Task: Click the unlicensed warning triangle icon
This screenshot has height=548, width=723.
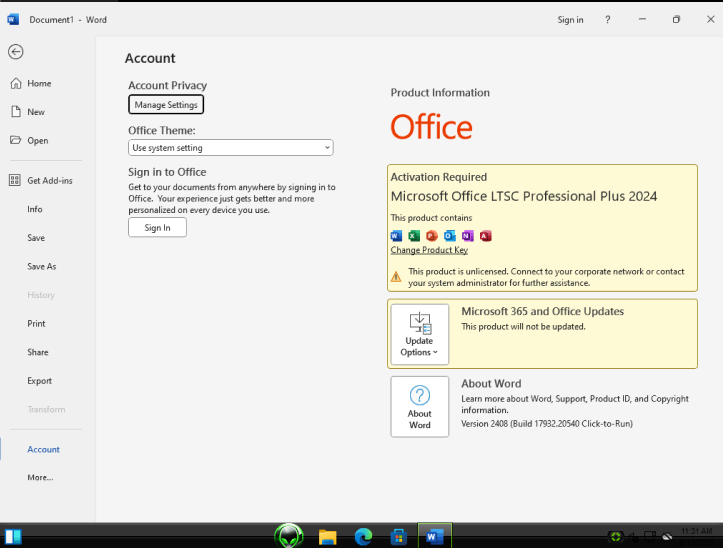Action: tap(396, 277)
